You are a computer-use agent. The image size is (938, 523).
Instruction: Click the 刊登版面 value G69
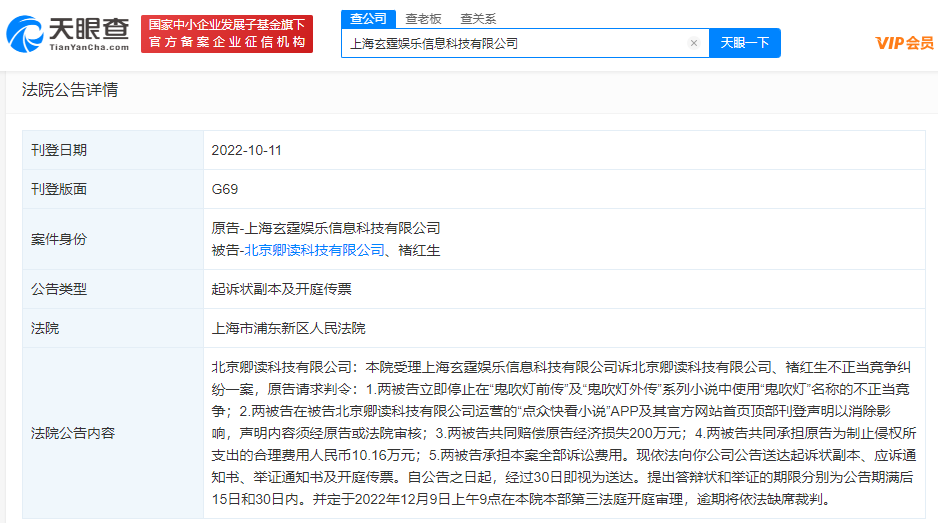point(225,189)
